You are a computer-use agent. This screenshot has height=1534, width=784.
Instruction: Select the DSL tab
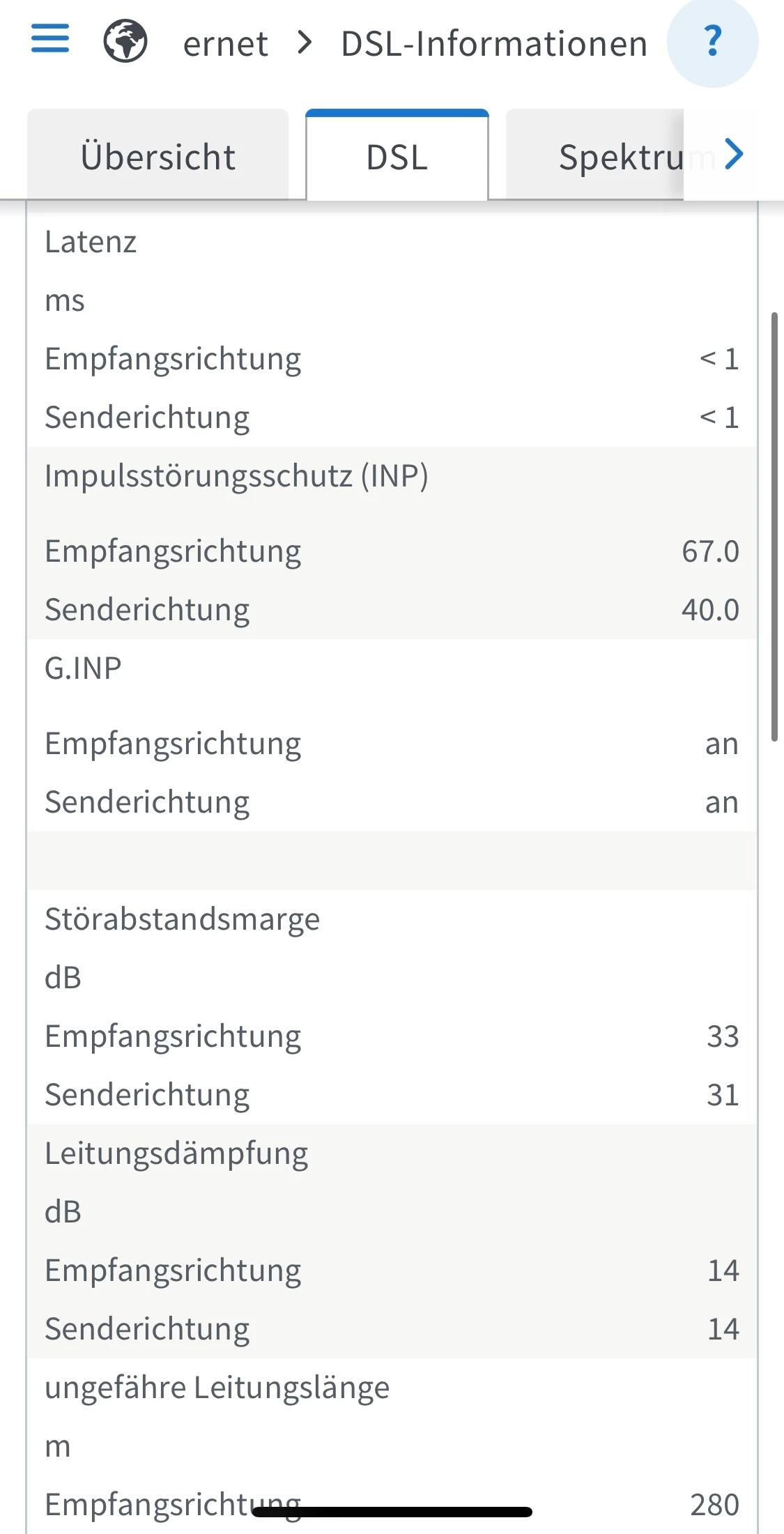click(397, 157)
